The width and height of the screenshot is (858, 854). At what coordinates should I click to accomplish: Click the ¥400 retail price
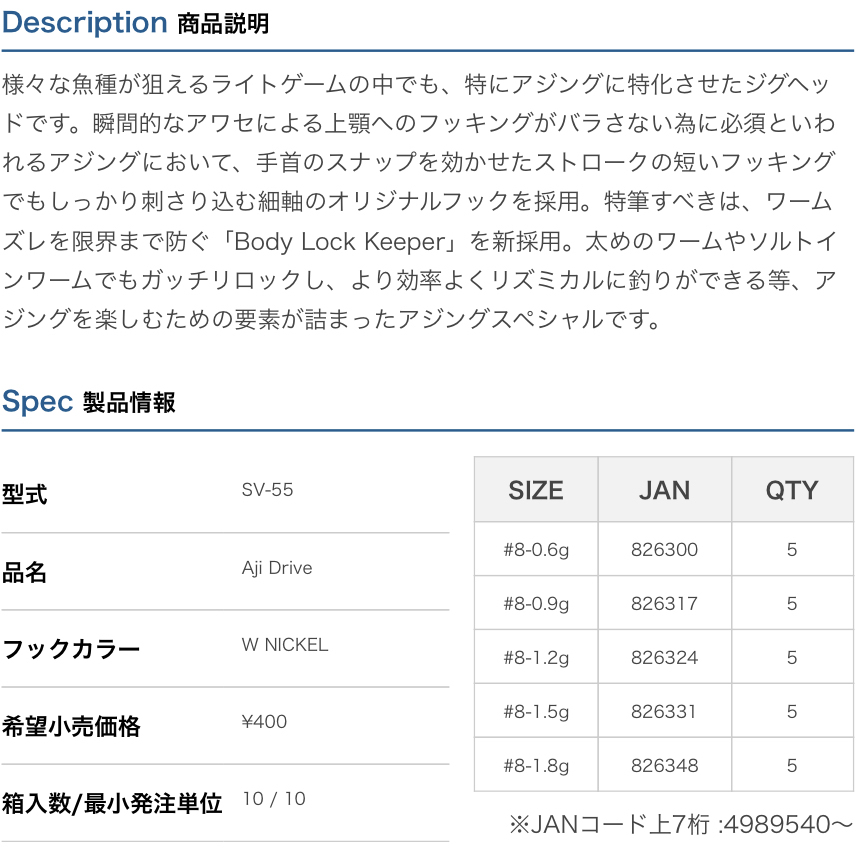(264, 722)
